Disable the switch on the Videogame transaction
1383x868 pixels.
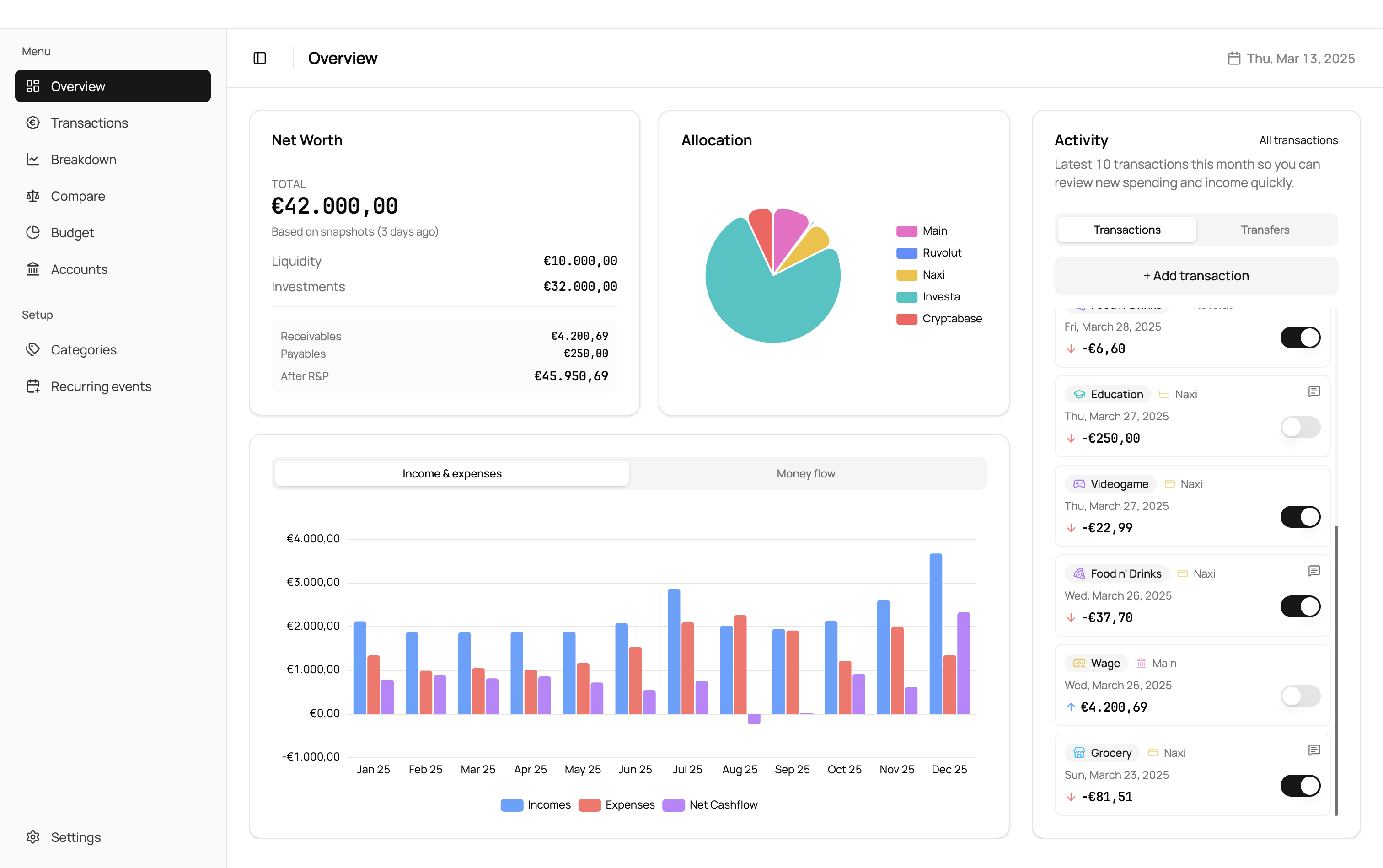1300,517
